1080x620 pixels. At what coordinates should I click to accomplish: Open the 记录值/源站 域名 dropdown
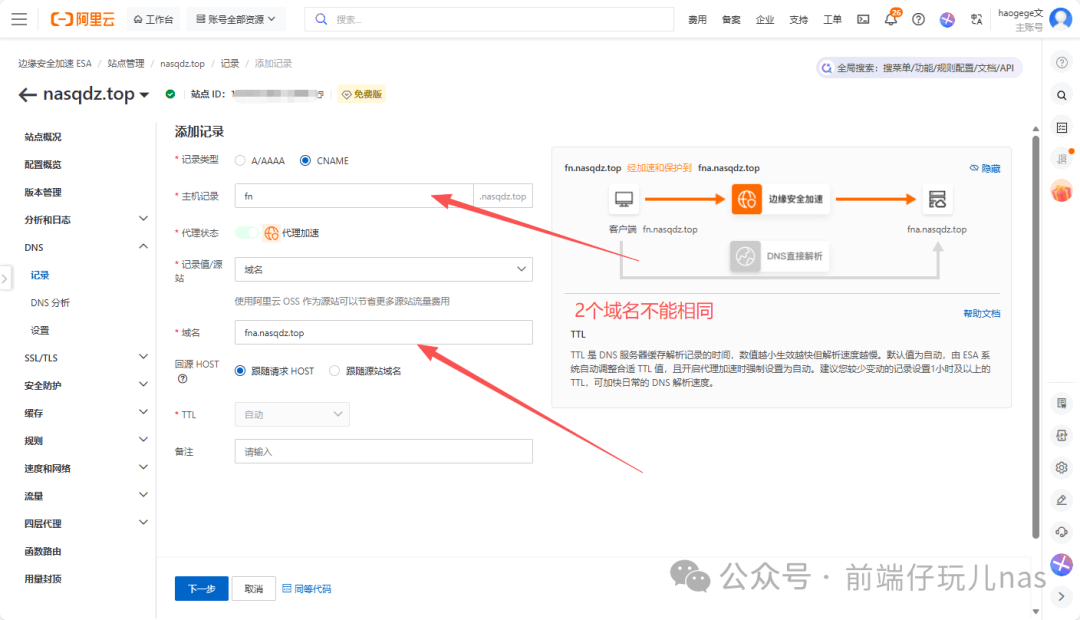pos(383,269)
